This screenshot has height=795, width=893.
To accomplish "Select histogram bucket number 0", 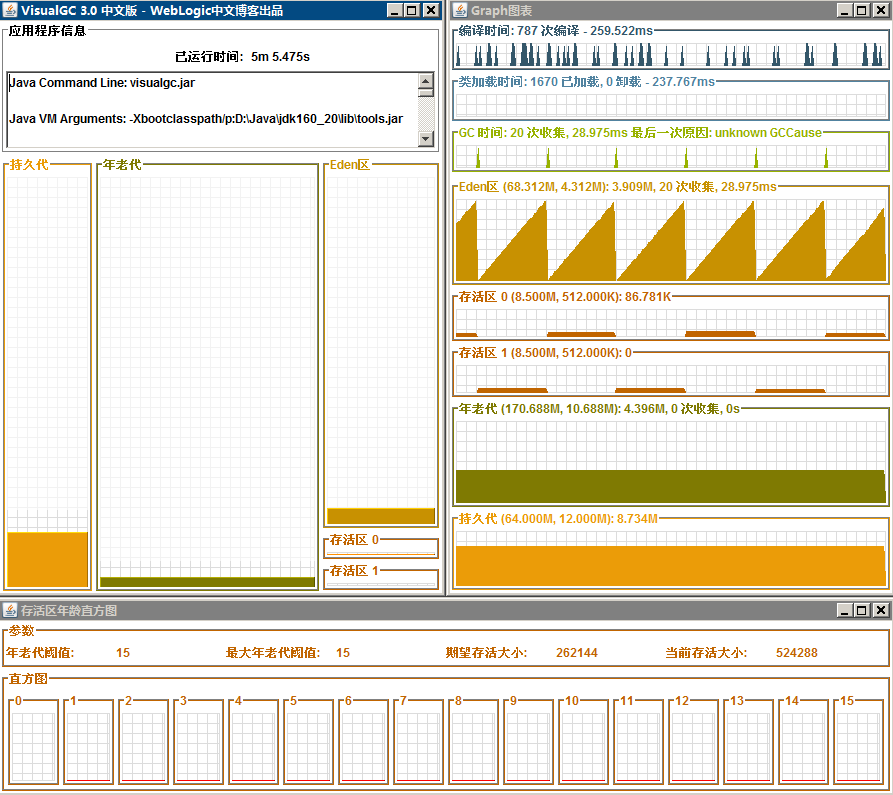I will click(x=34, y=741).
